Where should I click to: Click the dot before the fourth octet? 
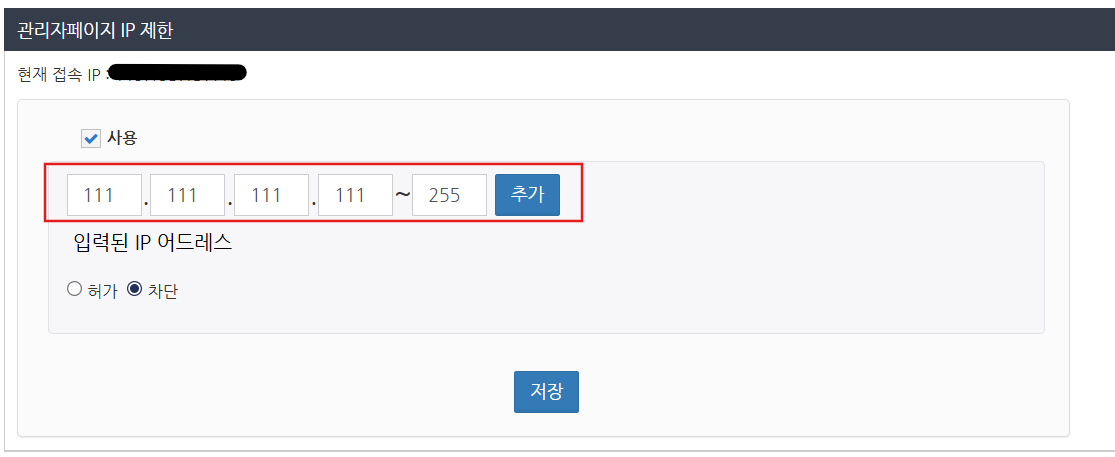314,201
